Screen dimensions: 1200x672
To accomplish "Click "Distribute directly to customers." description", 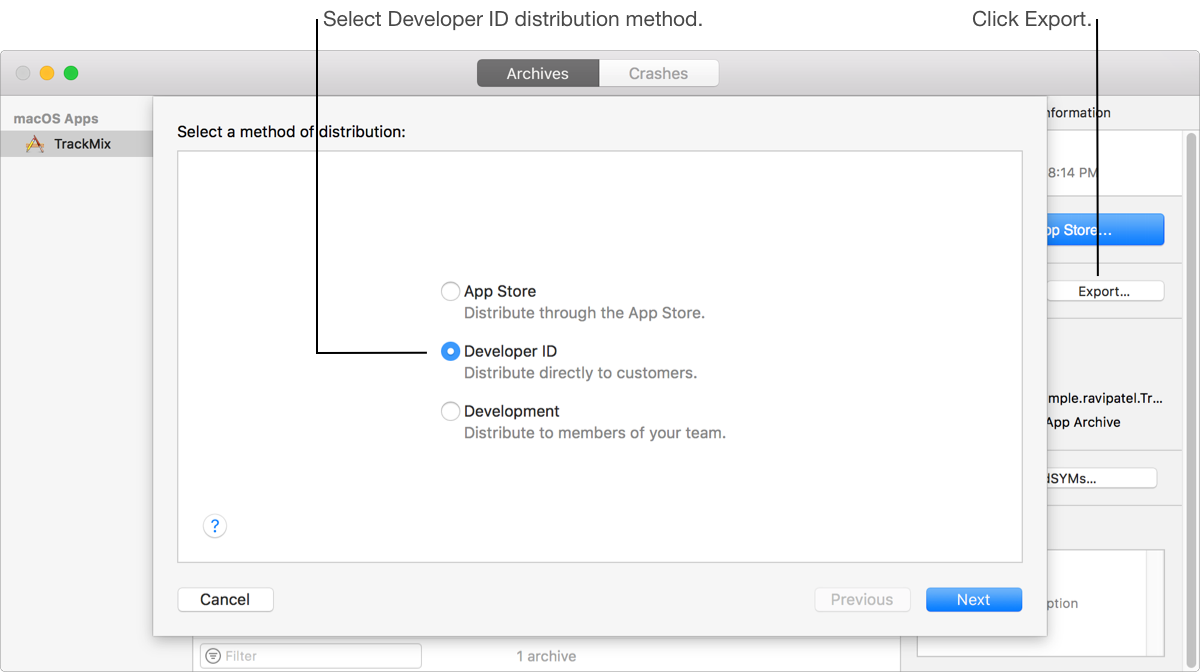I will 581,373.
